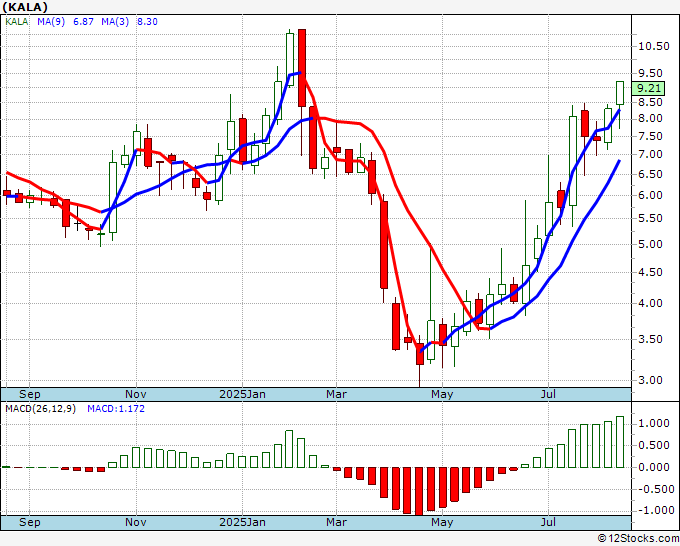Click the 8.00 price axis label

[651, 119]
